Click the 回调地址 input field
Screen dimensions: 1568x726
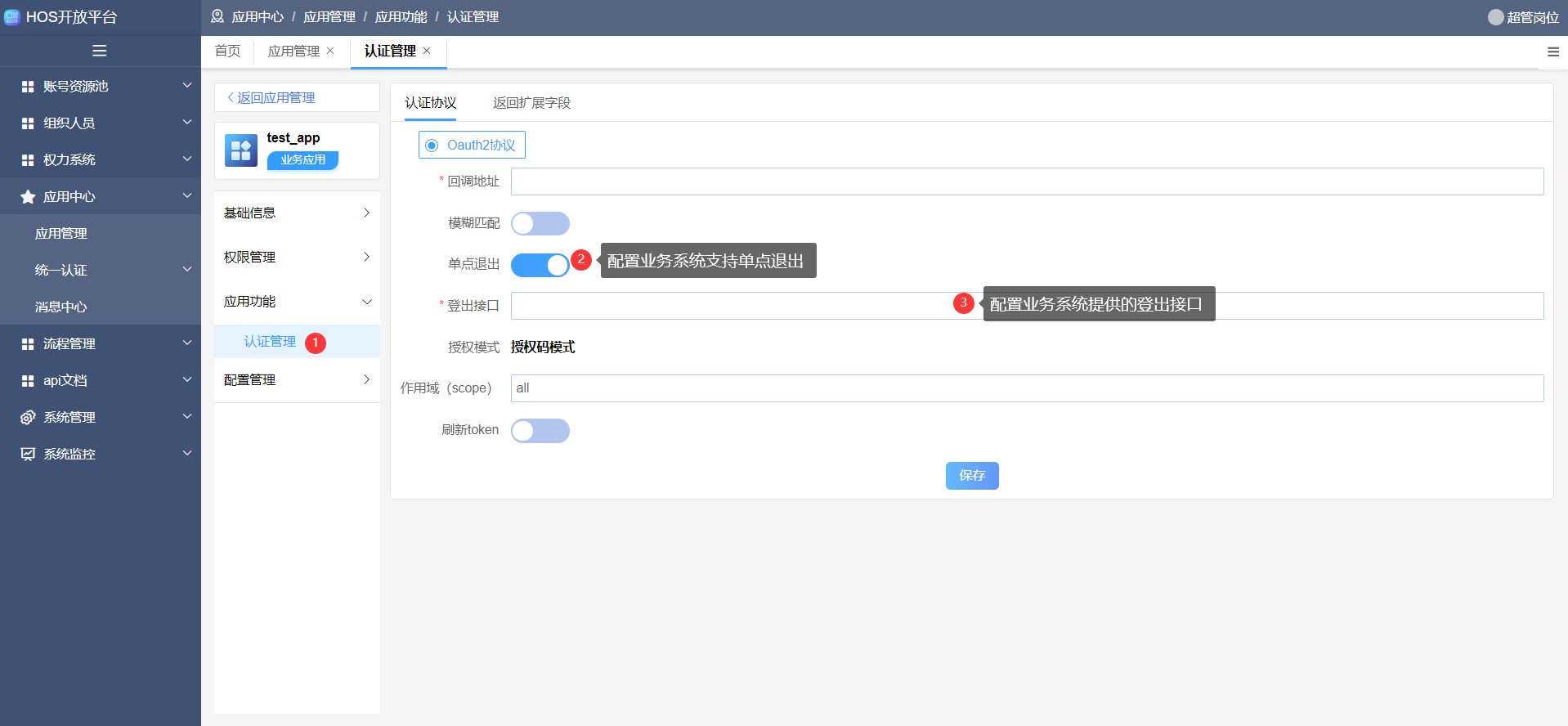(1027, 181)
